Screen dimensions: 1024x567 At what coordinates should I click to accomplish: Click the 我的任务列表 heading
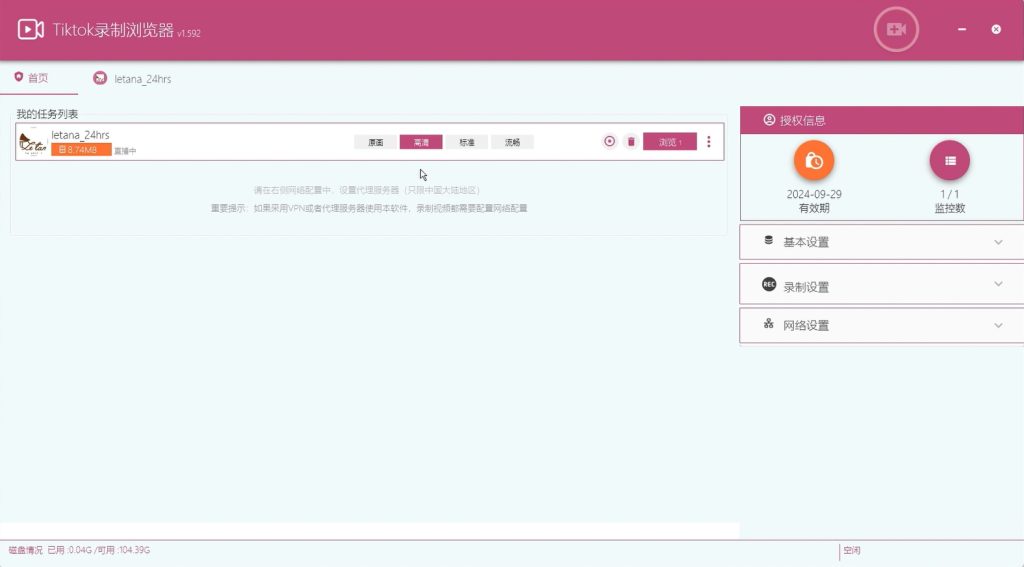[47, 114]
